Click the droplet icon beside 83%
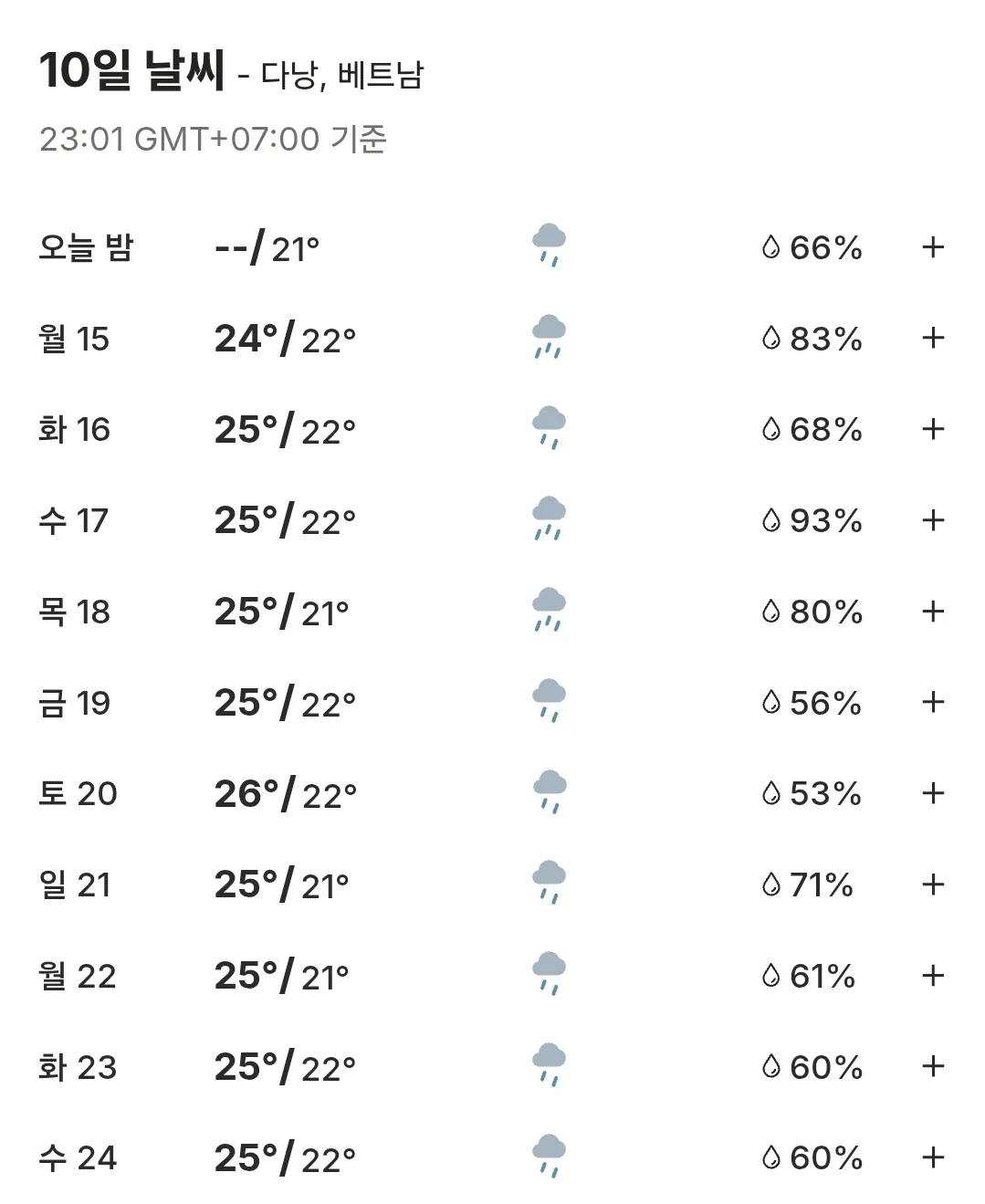985x1204 pixels. pyautogui.click(x=771, y=339)
